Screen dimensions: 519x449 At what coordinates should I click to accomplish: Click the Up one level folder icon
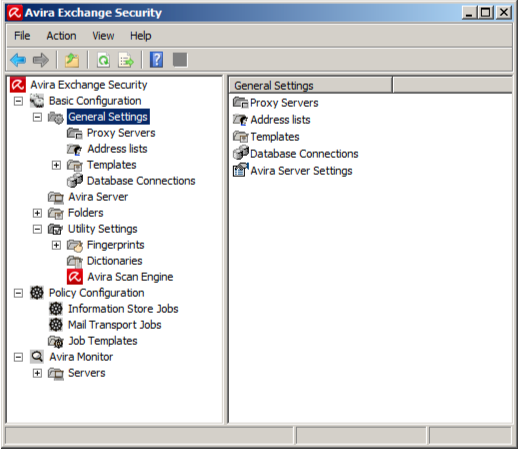(72, 60)
